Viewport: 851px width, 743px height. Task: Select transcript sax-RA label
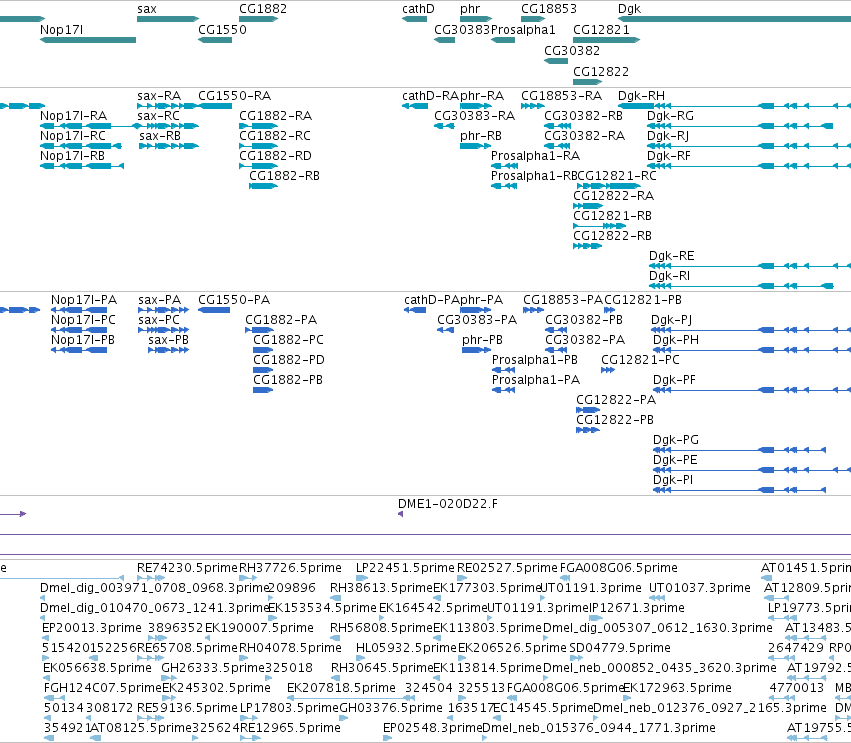point(159,96)
